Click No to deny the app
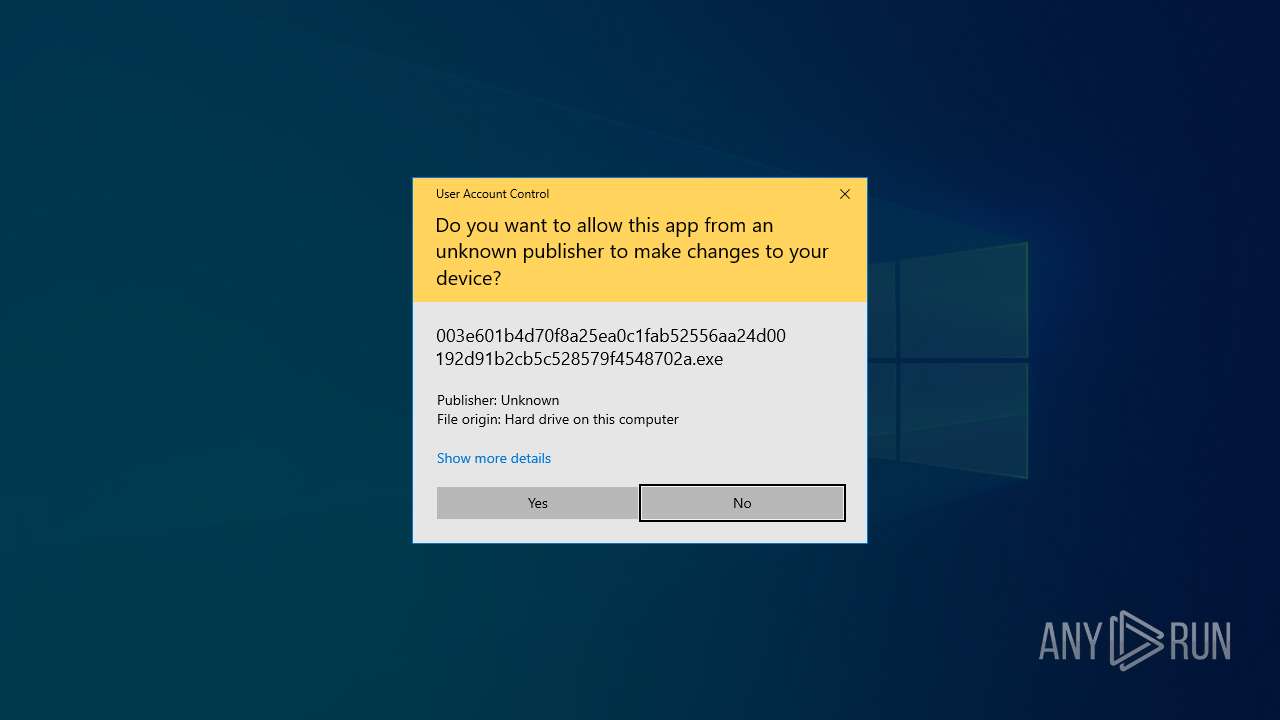The image size is (1280, 720). tap(742, 503)
